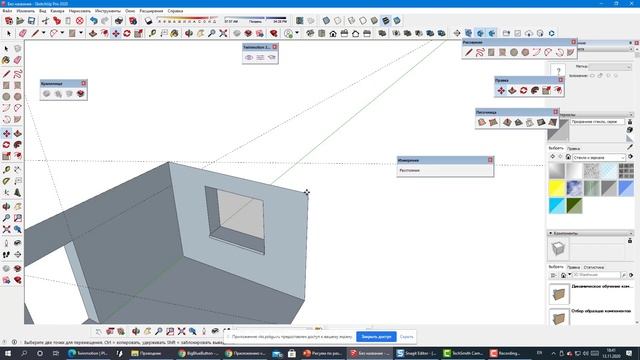Click the Sandbox Smoove tool icon
The height and width of the screenshot is (360, 640).
tap(507, 122)
